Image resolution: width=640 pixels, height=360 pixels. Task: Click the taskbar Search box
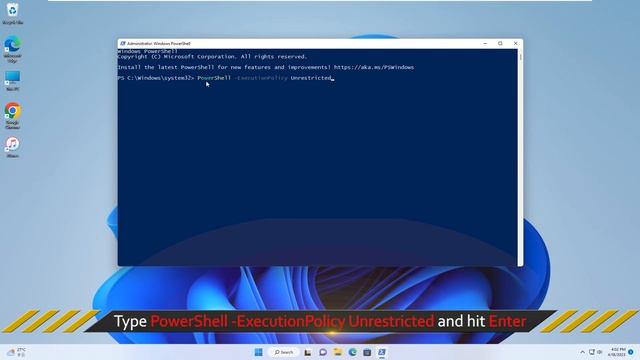284,352
